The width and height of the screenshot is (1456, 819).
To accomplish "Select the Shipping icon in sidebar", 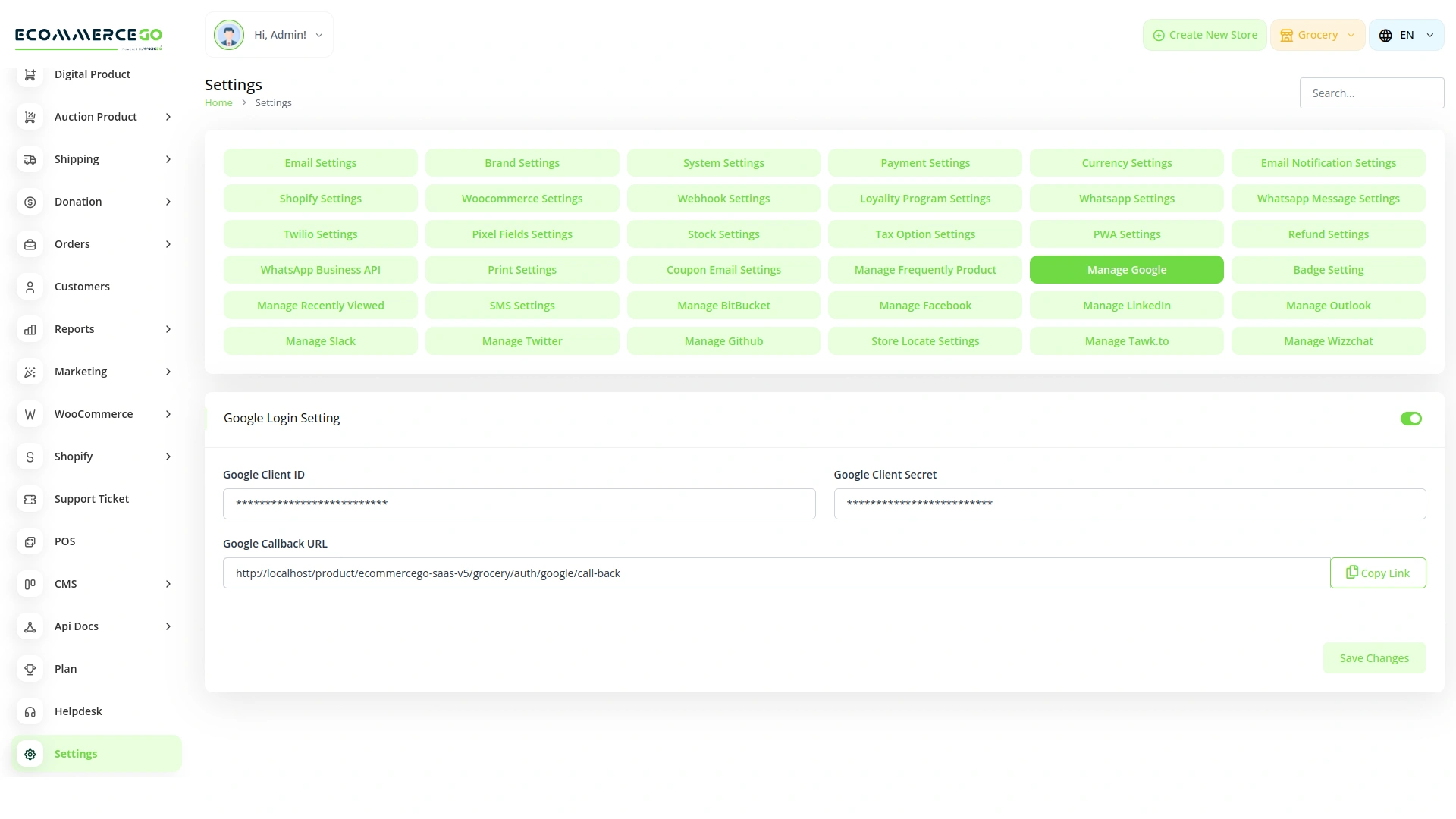I will click(30, 159).
